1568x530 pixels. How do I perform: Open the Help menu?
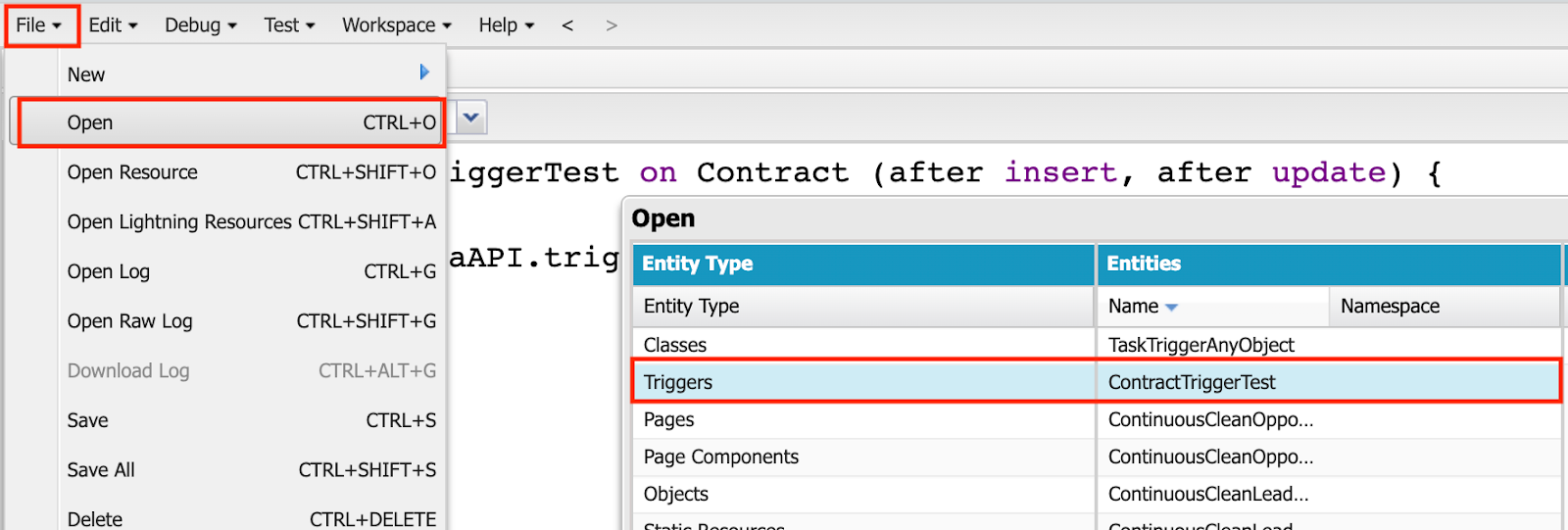[506, 25]
